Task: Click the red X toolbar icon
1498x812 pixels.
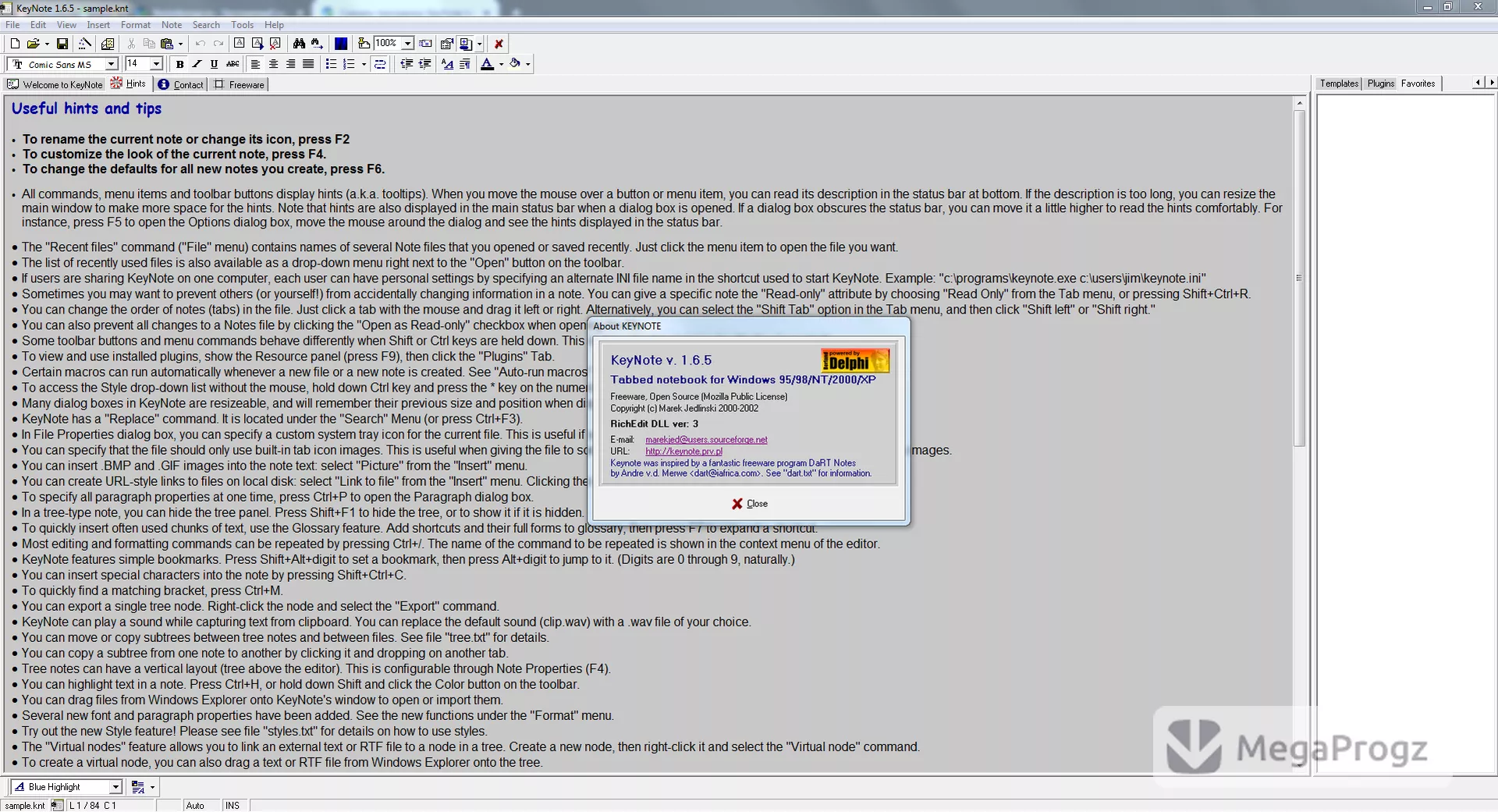Action: tap(499, 44)
